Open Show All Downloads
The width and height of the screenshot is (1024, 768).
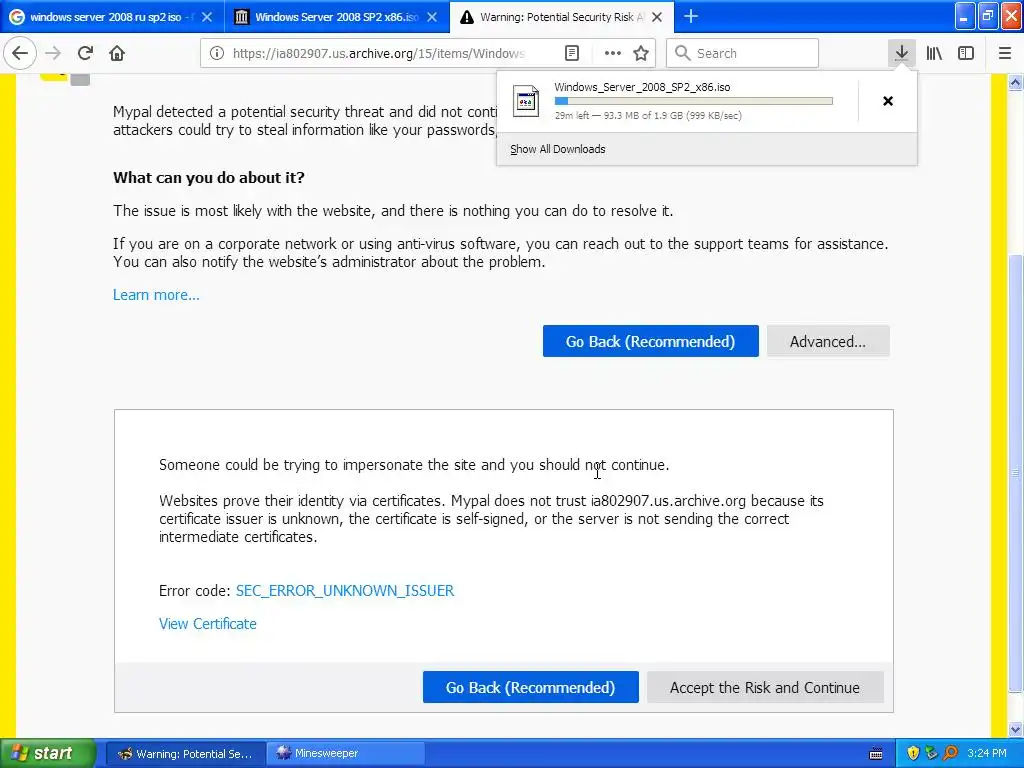coord(558,149)
